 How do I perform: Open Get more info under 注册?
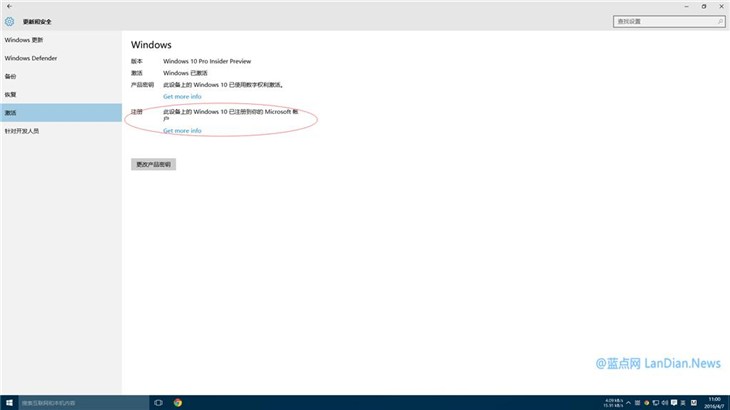coord(182,131)
